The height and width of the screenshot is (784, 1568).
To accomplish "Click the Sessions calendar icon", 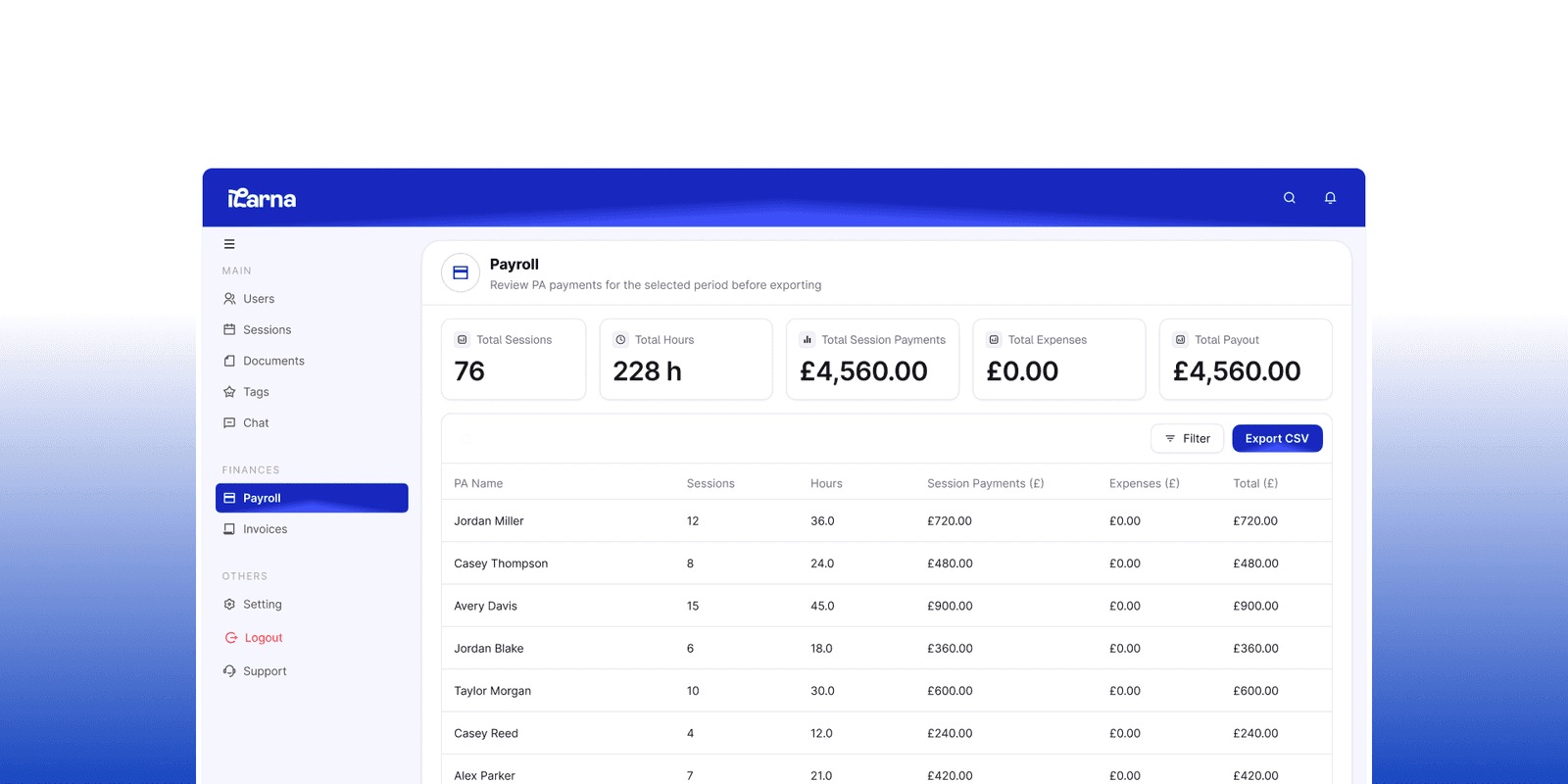I will point(229,330).
